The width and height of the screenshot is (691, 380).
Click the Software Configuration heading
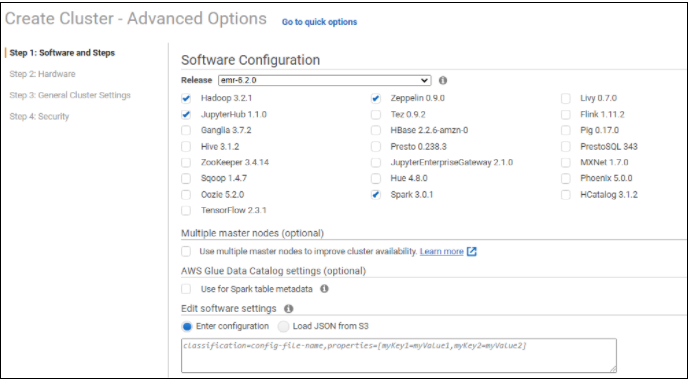click(250, 60)
